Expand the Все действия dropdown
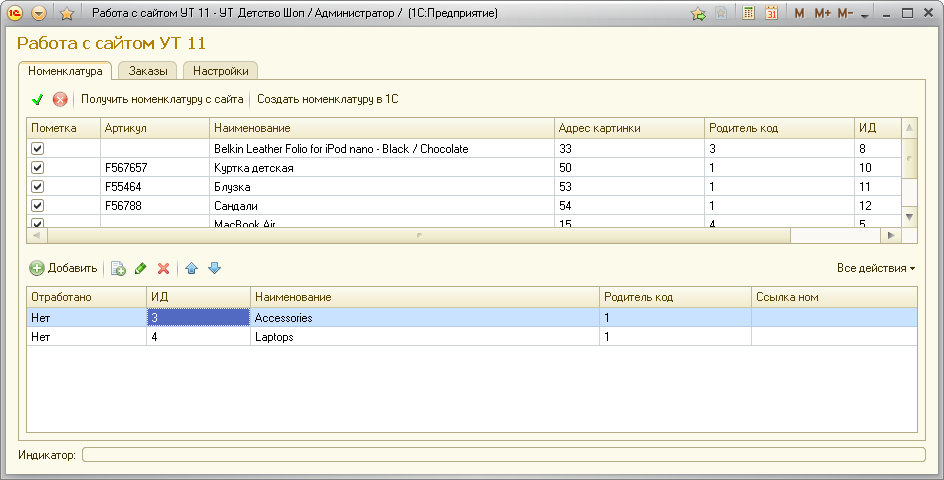 876,268
